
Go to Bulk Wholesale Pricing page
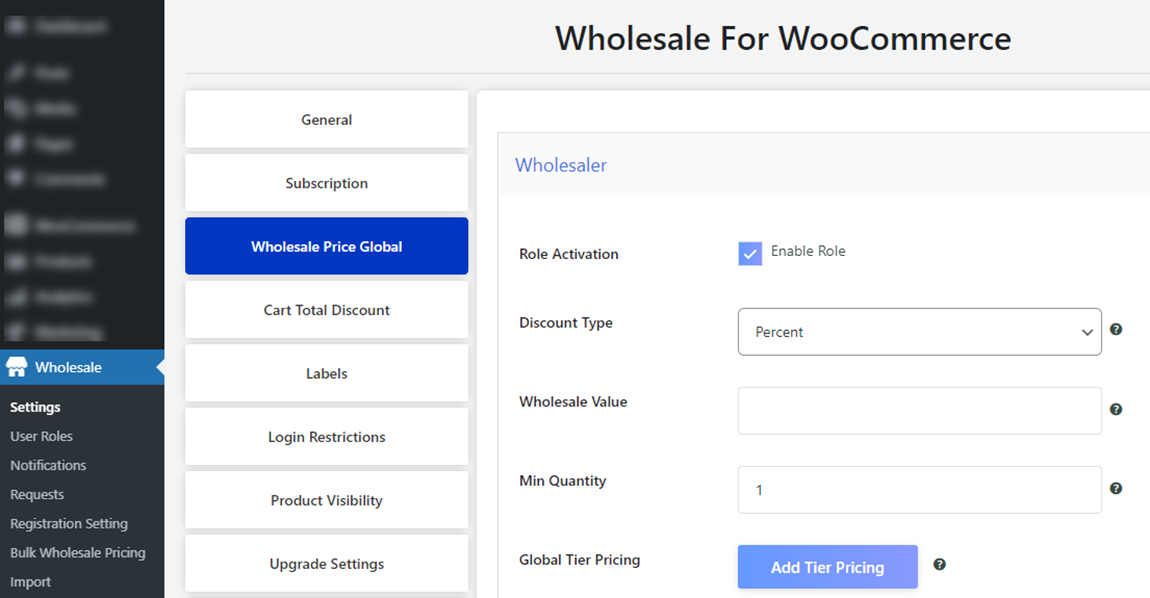[78, 552]
